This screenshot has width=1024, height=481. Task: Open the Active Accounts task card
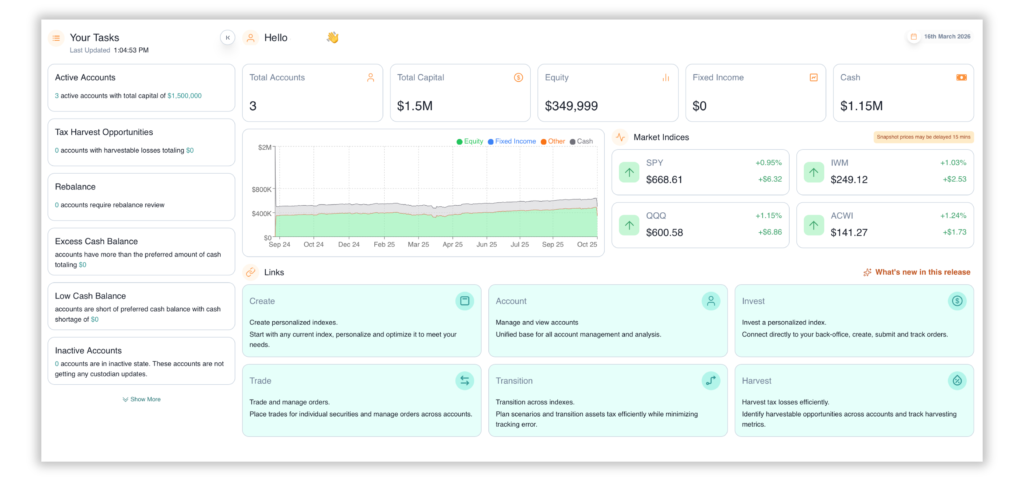(x=141, y=86)
